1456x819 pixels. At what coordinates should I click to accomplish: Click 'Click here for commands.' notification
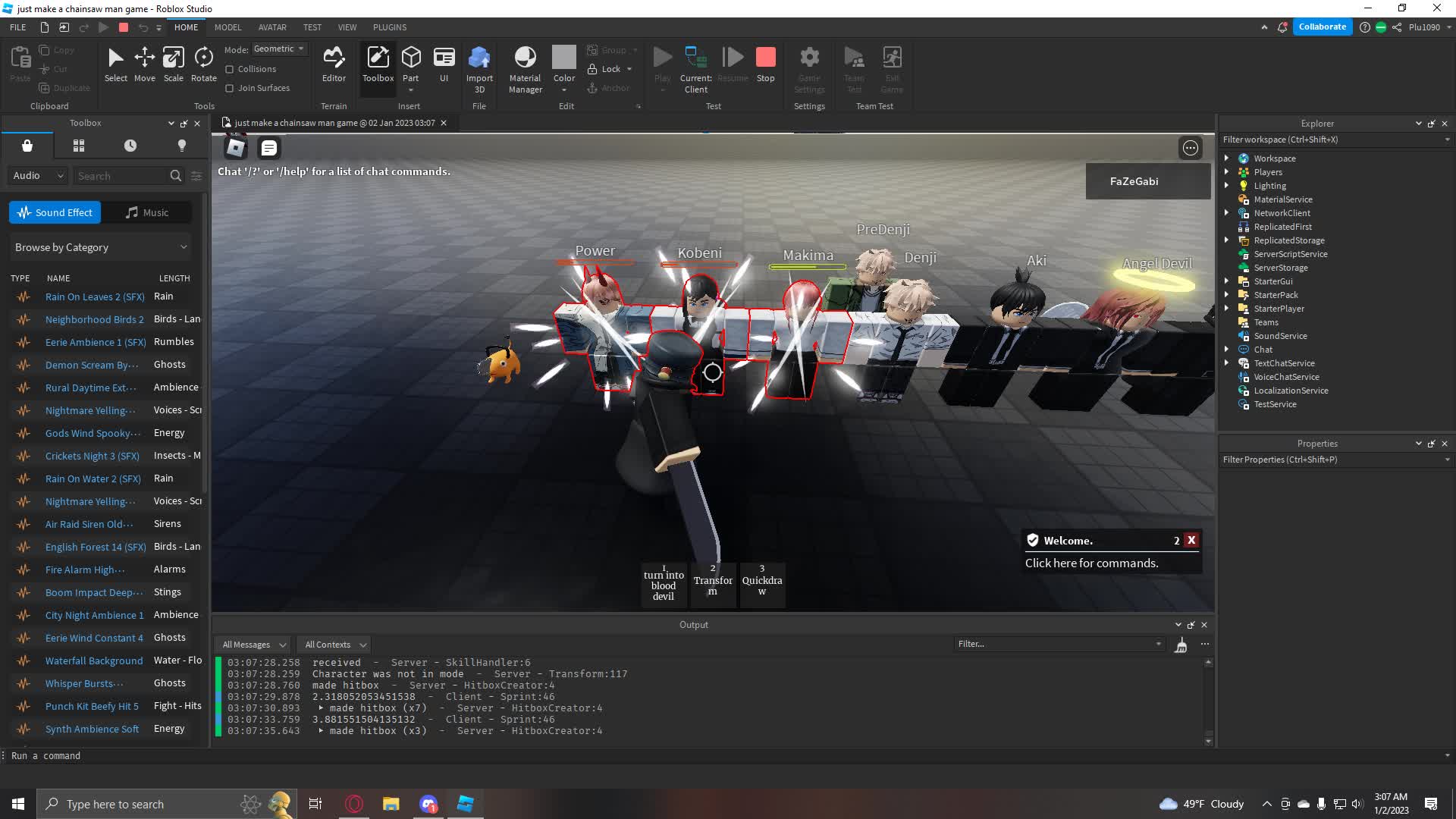pyautogui.click(x=1091, y=563)
